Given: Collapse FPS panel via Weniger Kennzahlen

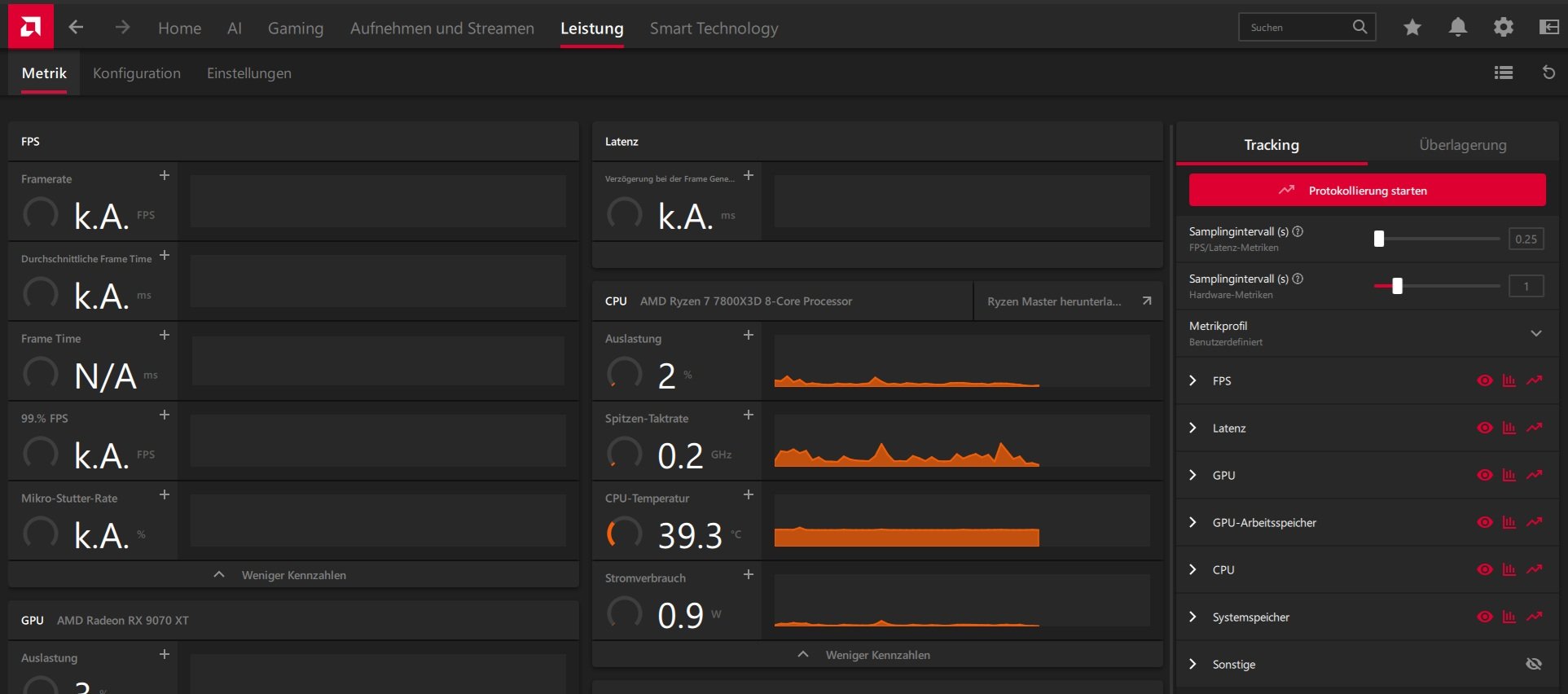Looking at the screenshot, I should tap(293, 574).
